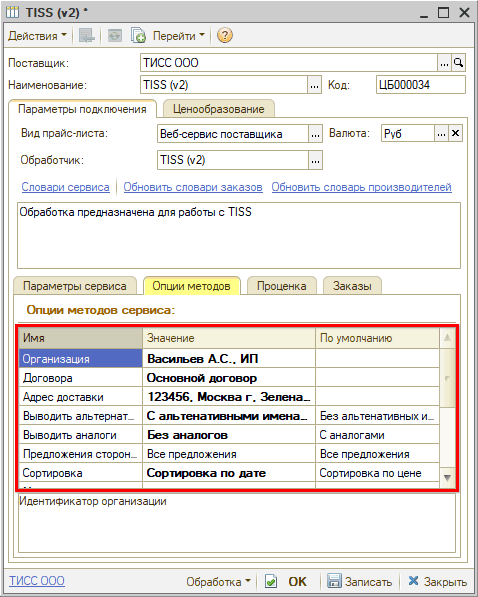Click ellipsis button of Наименование field

[x=314, y=85]
